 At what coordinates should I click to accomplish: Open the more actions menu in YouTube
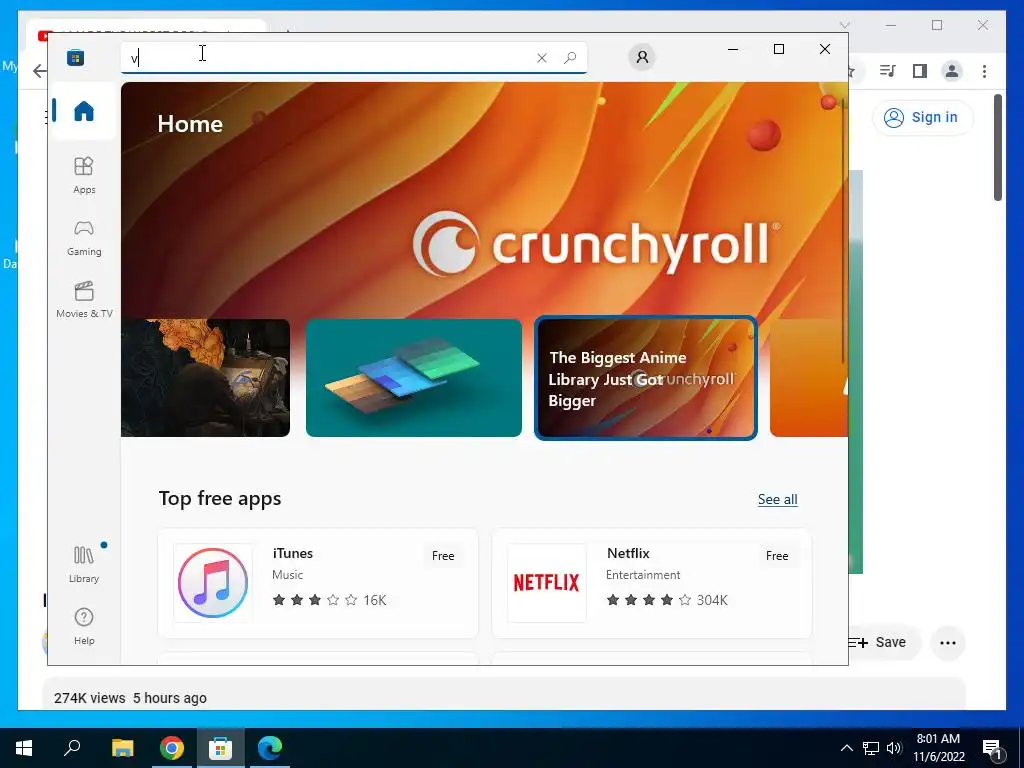point(948,643)
